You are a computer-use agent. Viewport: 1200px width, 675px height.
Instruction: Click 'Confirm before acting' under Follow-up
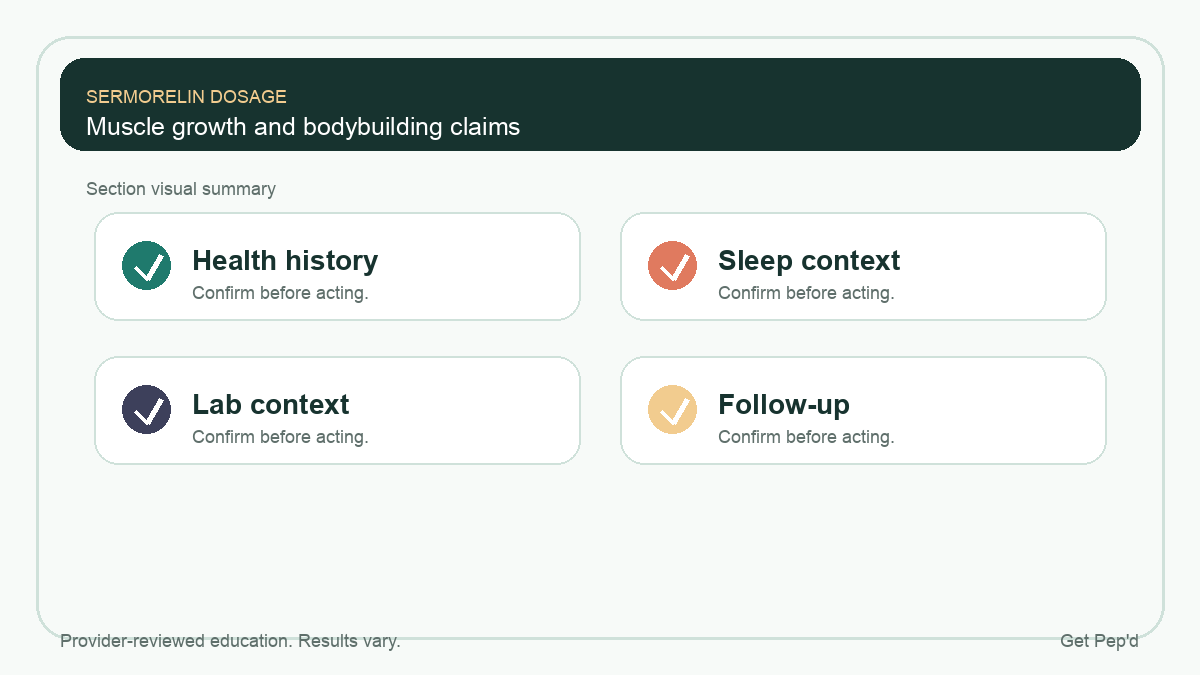click(806, 437)
